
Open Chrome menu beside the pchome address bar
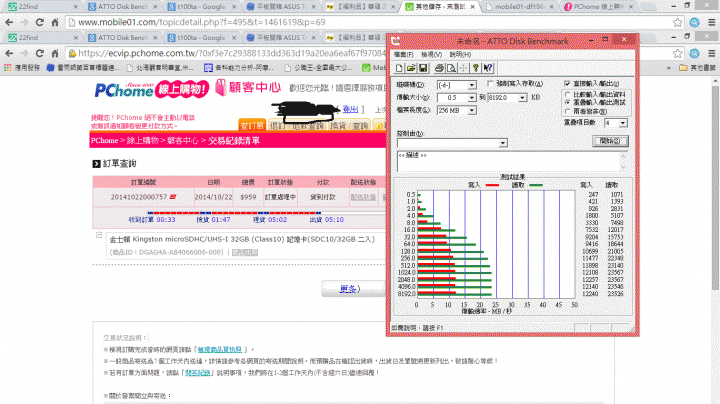pyautogui.click(x=711, y=53)
